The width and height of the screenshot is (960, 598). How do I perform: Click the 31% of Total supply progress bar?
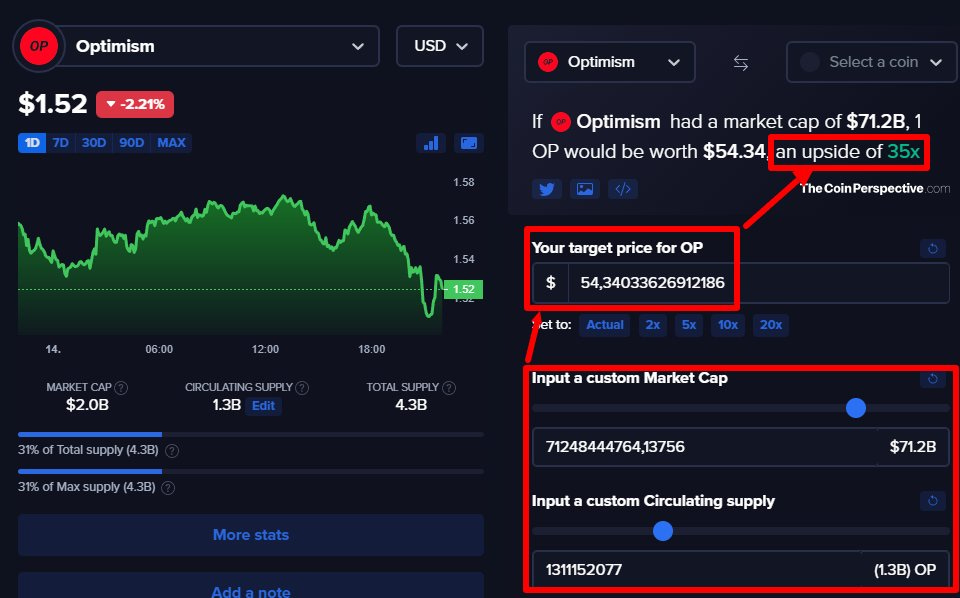[x=251, y=435]
